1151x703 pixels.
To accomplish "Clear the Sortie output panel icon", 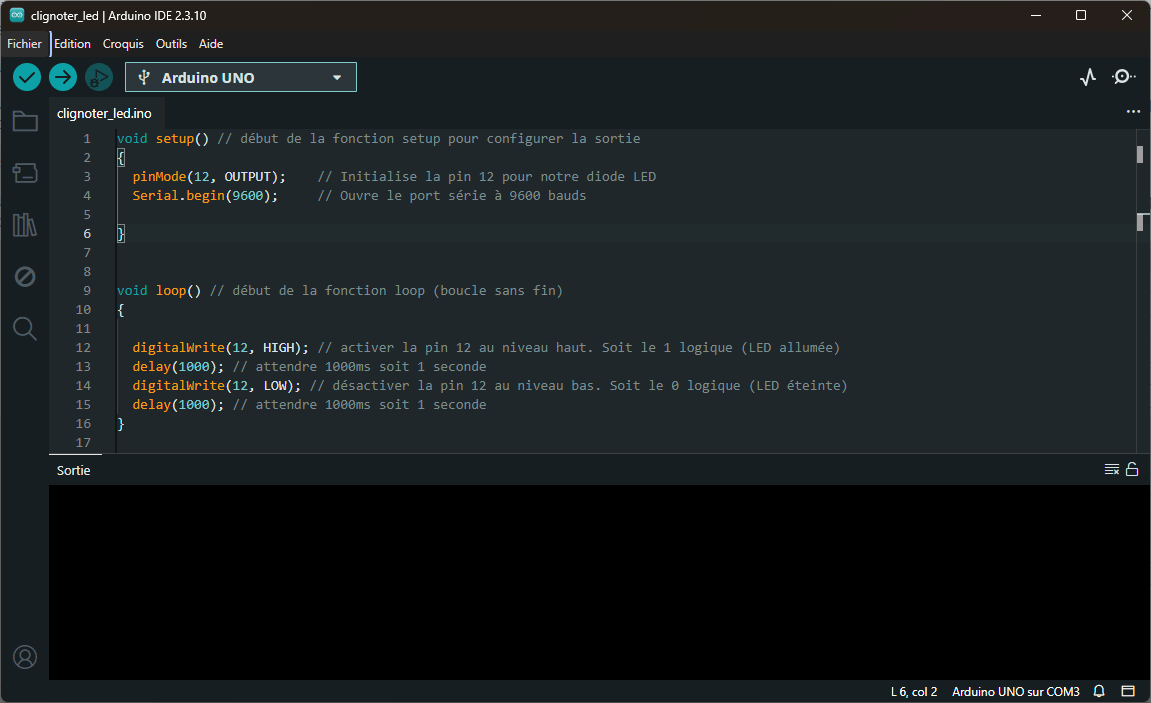I will click(1111, 470).
